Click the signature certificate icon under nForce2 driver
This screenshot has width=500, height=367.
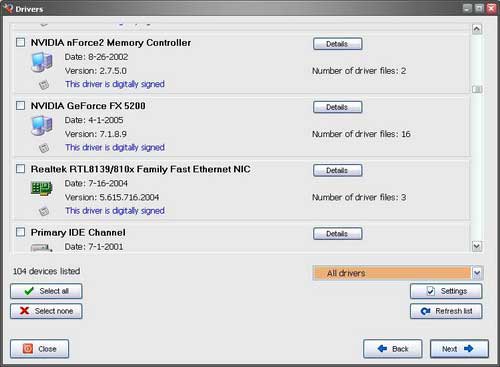[44, 85]
